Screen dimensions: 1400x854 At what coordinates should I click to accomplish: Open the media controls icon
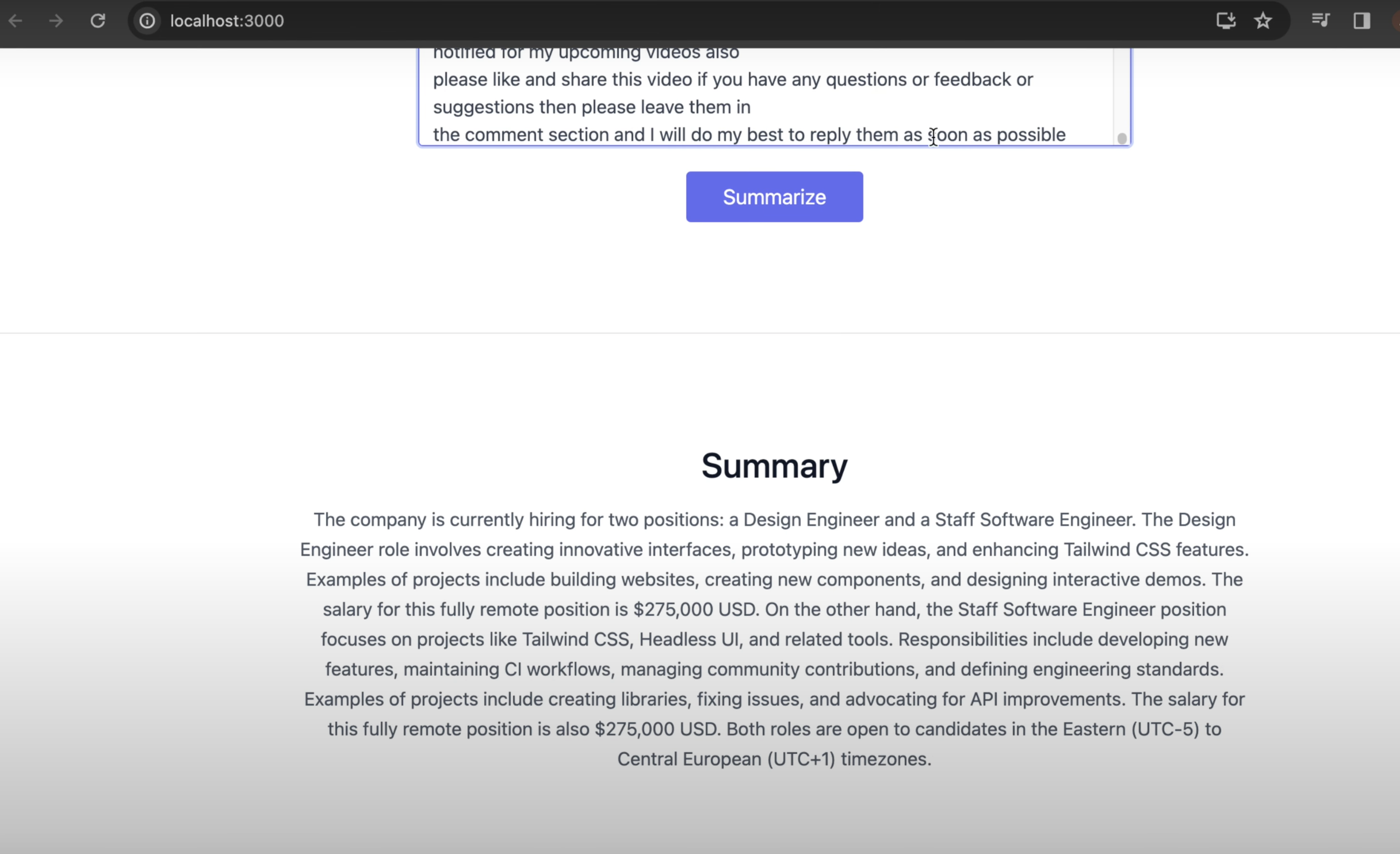1321,21
